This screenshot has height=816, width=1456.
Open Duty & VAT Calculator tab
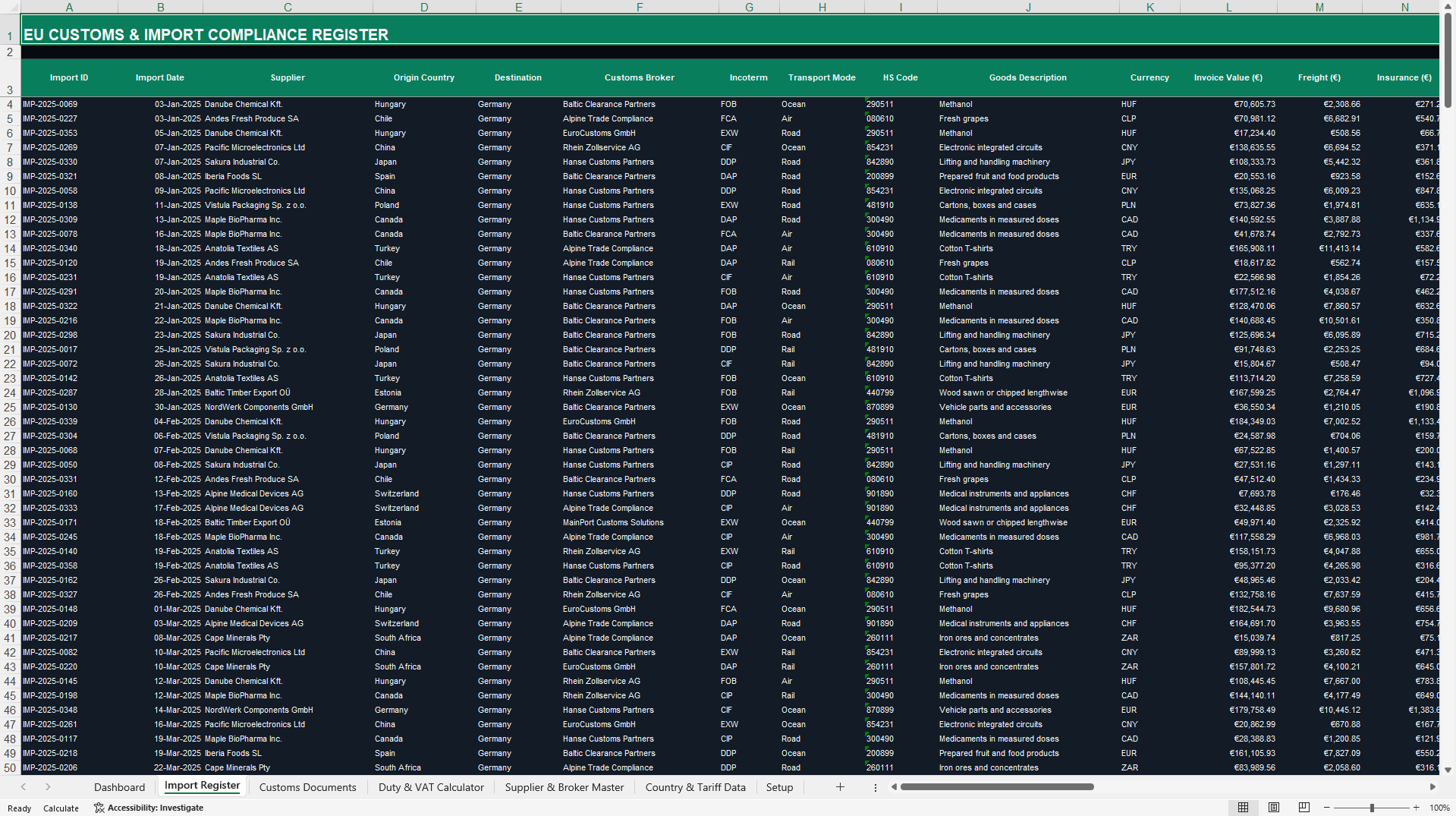(x=431, y=787)
